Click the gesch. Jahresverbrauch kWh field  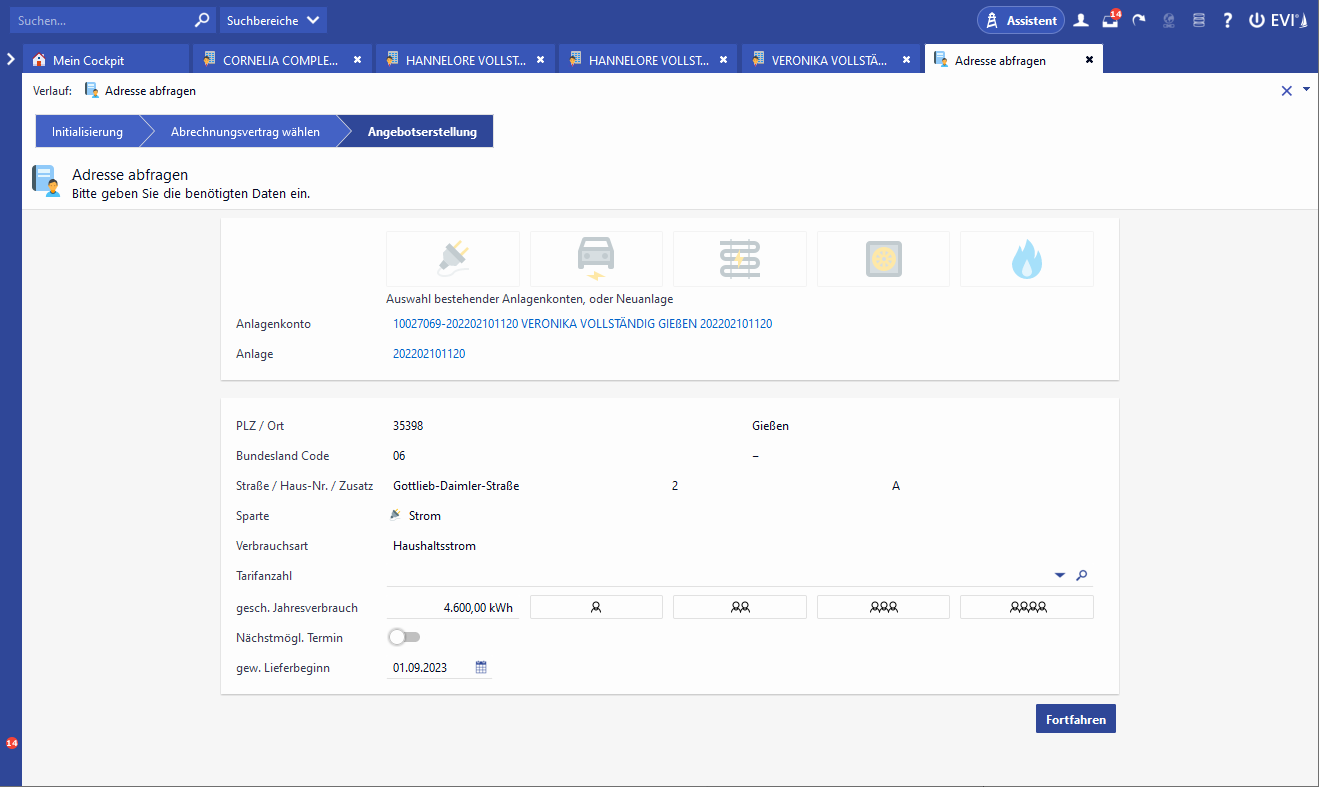point(453,607)
